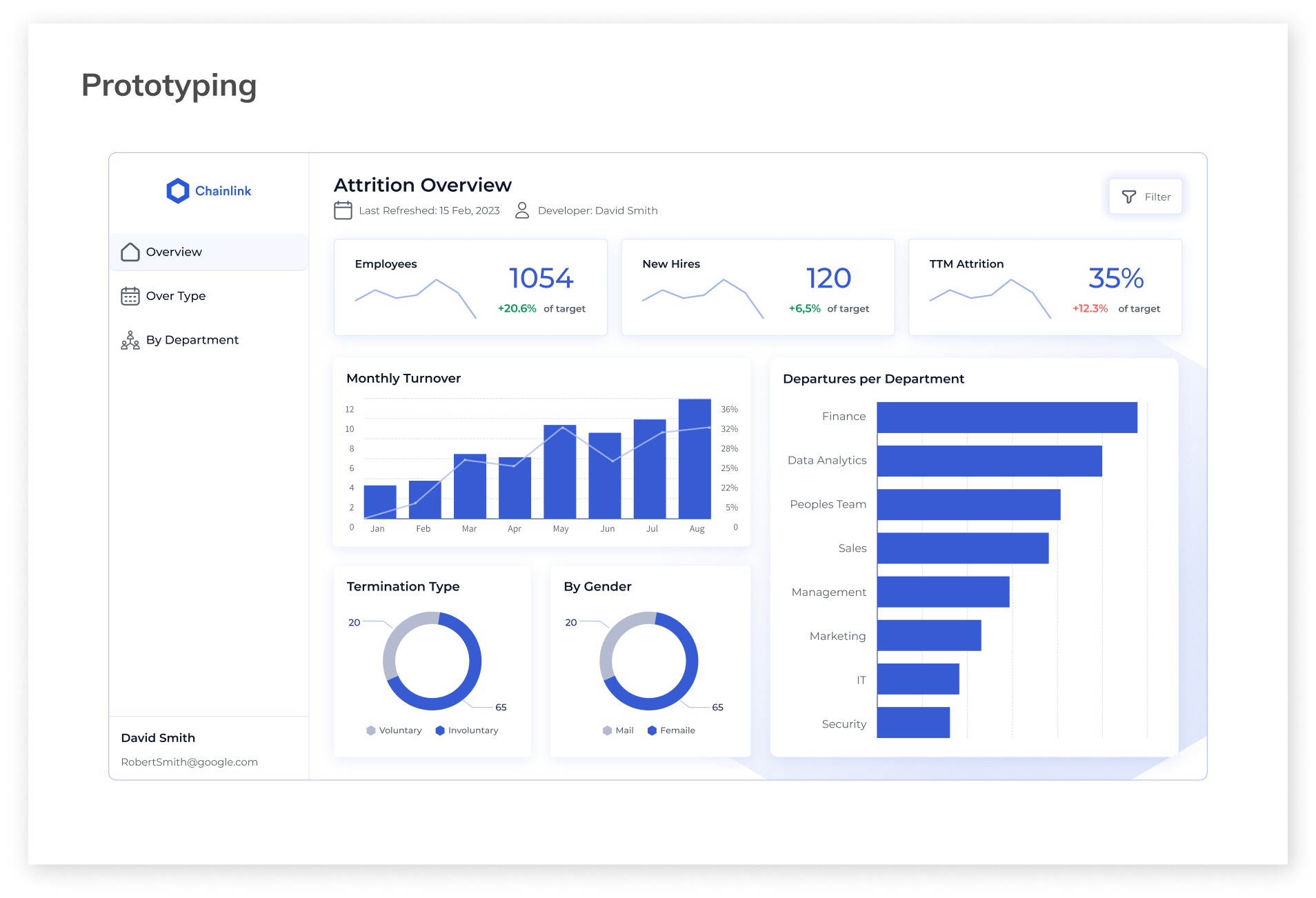Select the home icon beside Overview
The height and width of the screenshot is (898, 1316).
pyautogui.click(x=130, y=252)
